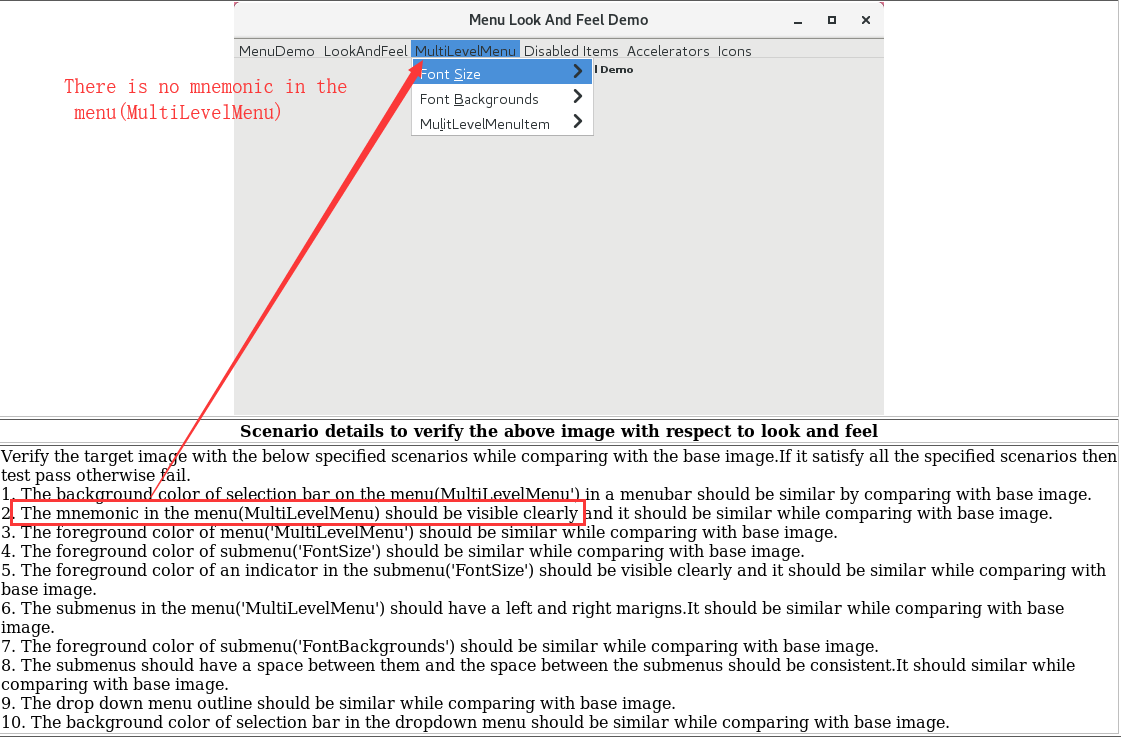Expand the Font Backgrounds chevron arrow
This screenshot has height=740, width=1122.
578,97
